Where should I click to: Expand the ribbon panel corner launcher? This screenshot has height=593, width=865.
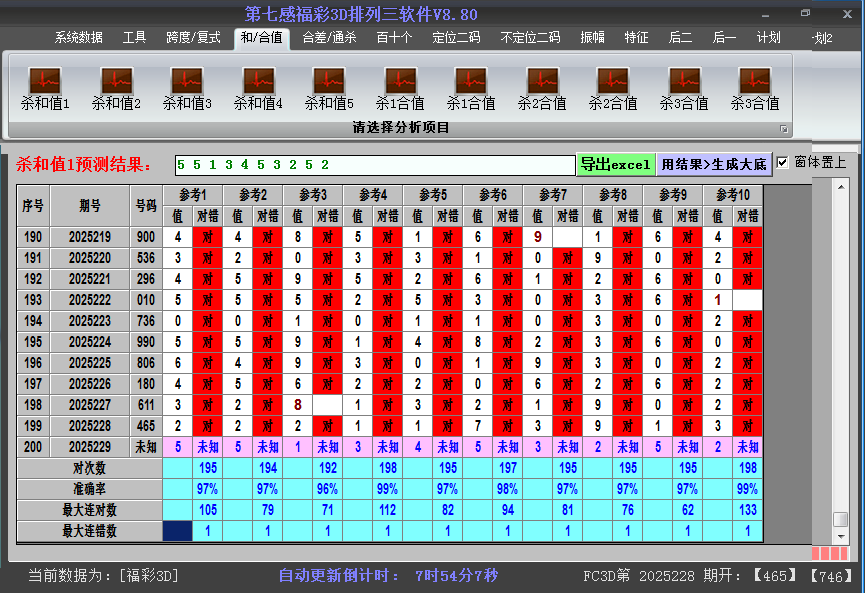(x=784, y=129)
